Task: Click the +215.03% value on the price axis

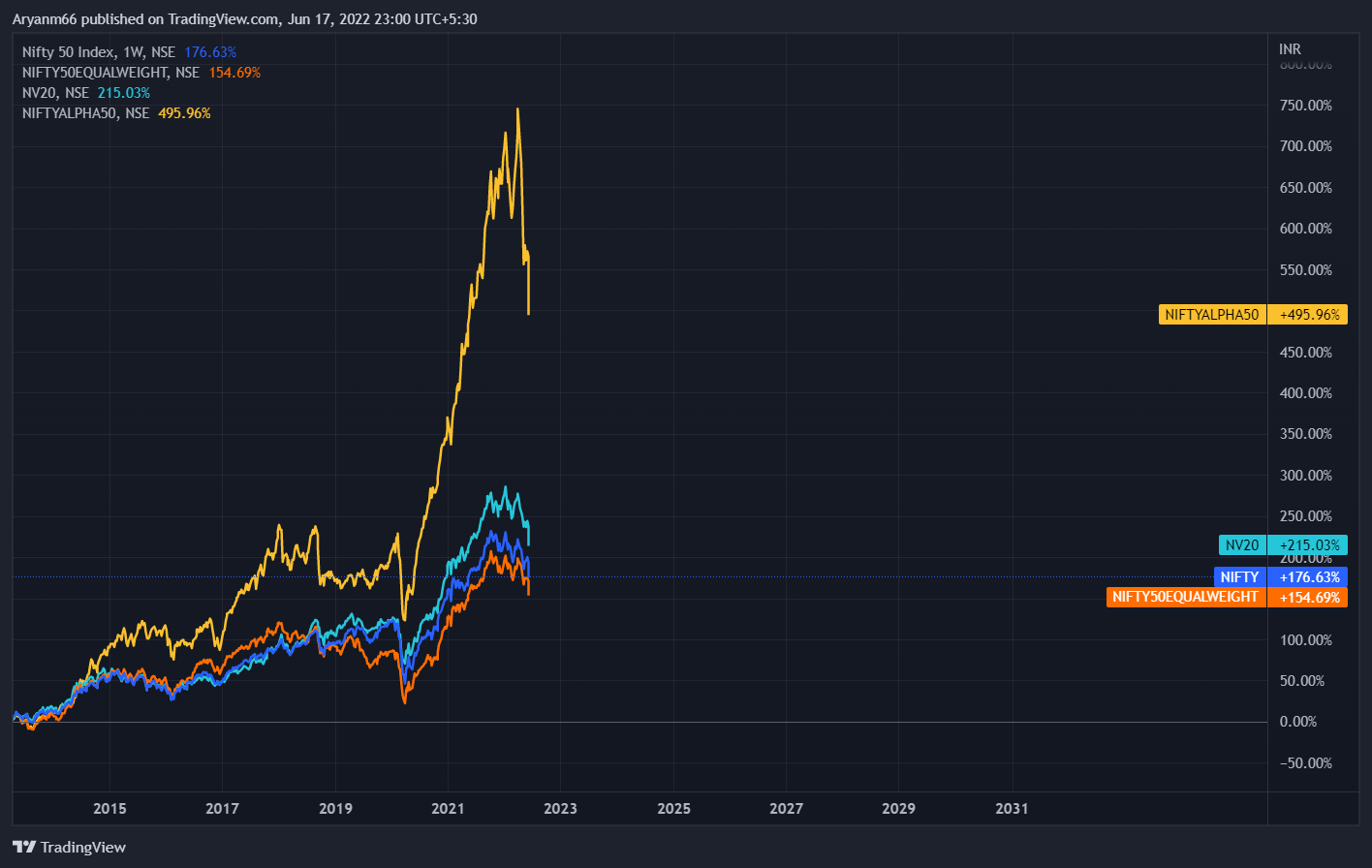Action: (1308, 545)
